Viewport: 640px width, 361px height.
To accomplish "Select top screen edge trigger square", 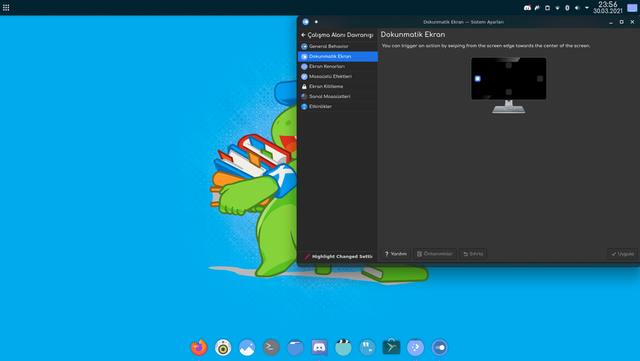I will (509, 65).
